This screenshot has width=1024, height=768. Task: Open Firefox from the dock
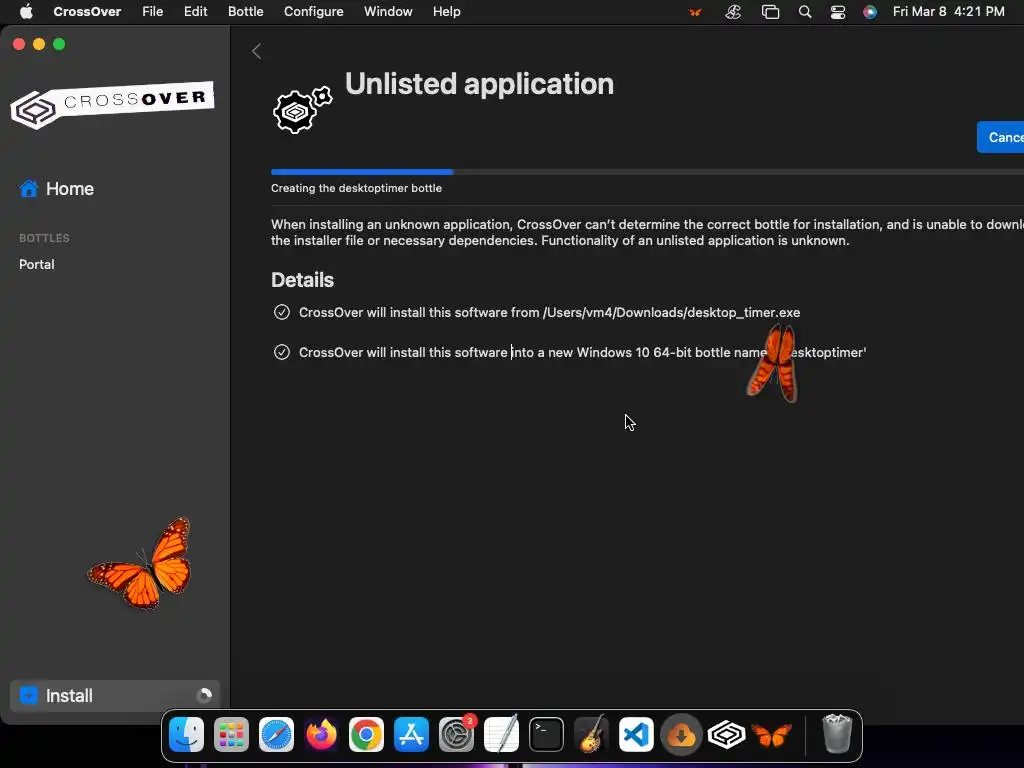(x=321, y=735)
